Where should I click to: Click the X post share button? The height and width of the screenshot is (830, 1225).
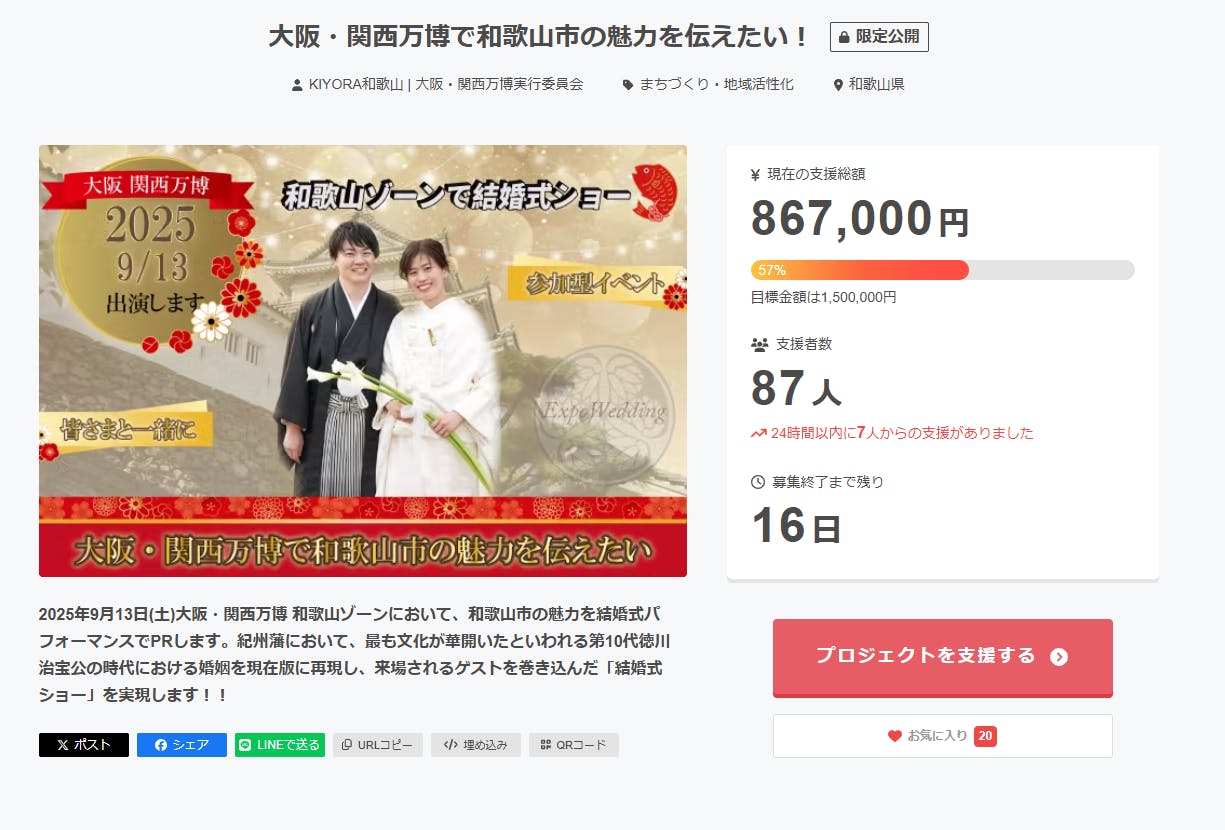[x=84, y=745]
